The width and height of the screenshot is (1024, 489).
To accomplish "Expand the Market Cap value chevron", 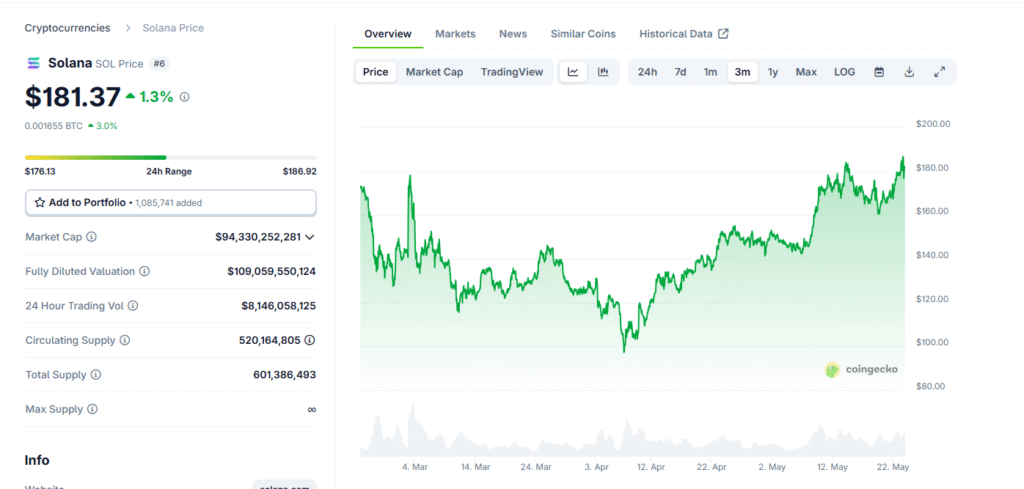I will point(310,237).
